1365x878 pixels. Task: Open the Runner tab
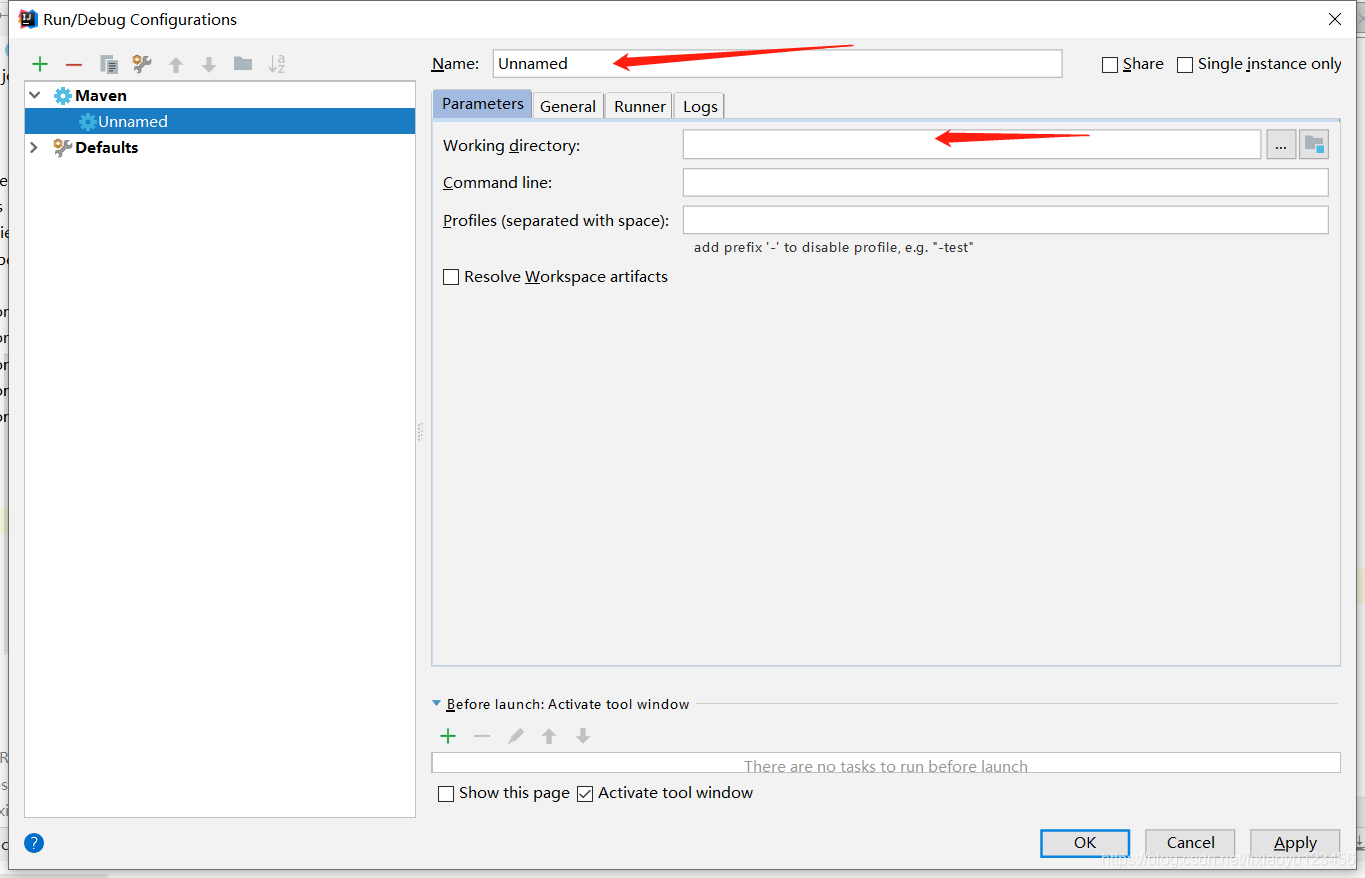[640, 106]
